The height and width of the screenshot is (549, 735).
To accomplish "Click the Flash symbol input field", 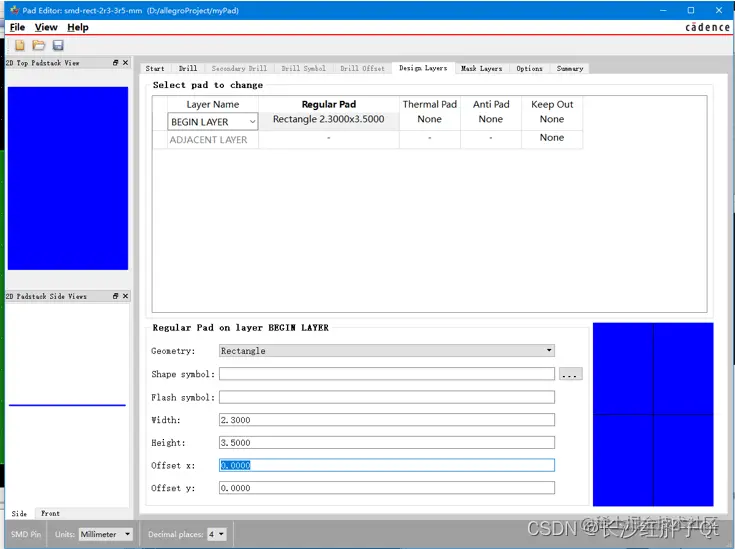I will (387, 397).
